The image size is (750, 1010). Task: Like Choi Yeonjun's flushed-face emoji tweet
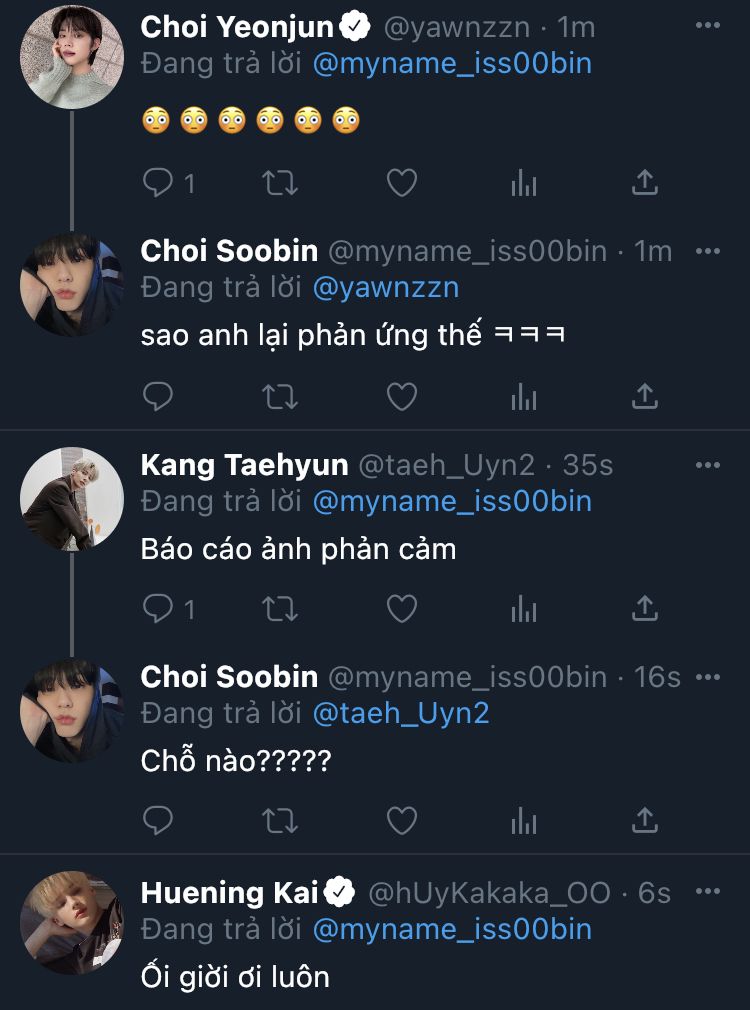401,182
